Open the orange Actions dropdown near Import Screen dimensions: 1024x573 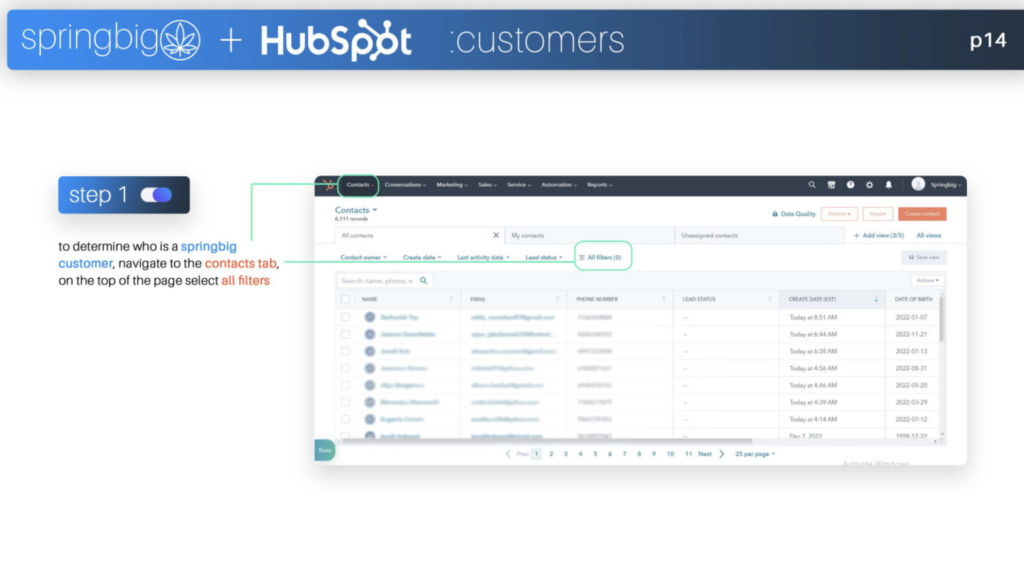(x=839, y=214)
